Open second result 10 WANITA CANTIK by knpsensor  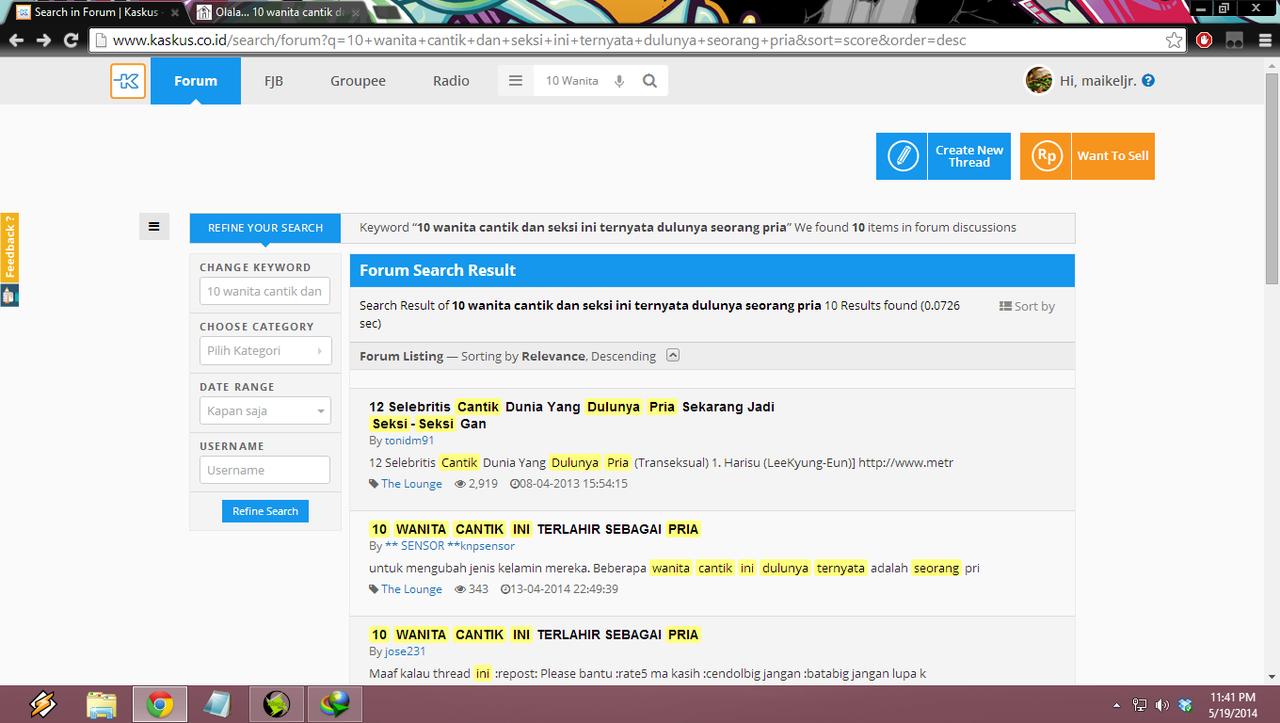click(535, 529)
